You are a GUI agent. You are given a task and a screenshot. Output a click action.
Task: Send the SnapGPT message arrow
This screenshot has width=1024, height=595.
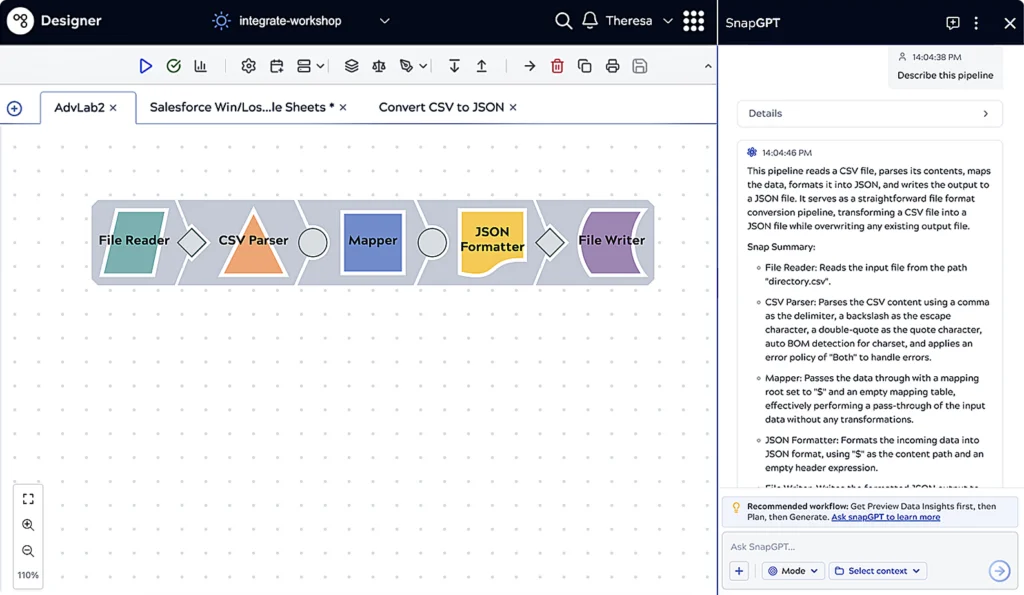click(999, 571)
